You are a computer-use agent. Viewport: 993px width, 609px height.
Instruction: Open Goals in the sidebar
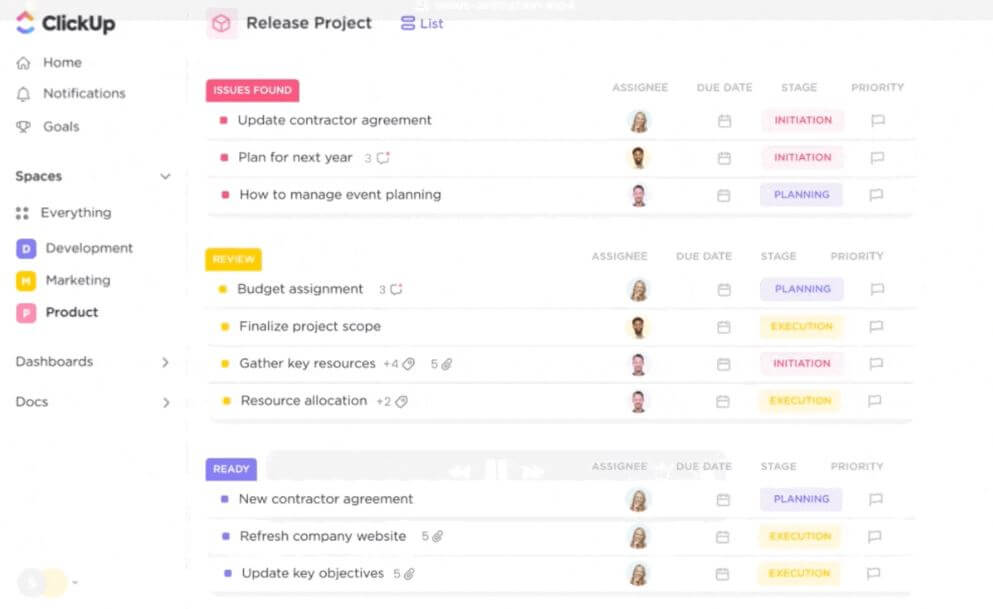61,127
